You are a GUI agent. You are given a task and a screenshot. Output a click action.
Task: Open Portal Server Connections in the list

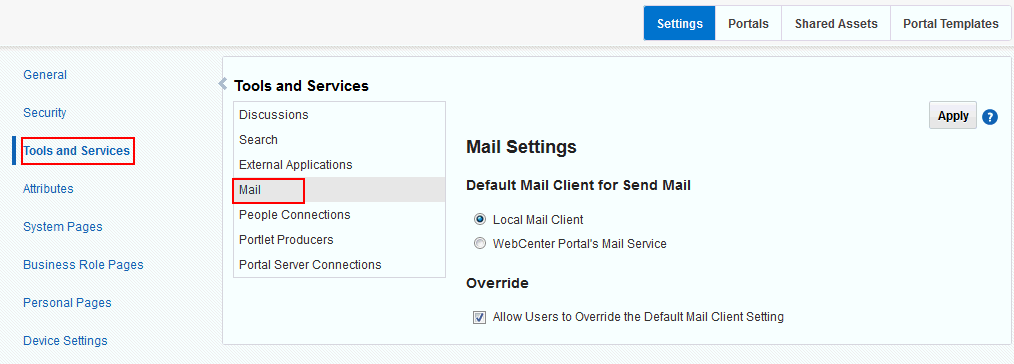click(340, 264)
